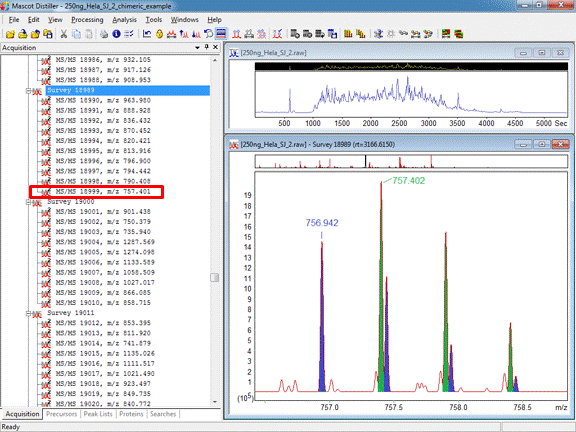Open the Tools menu
This screenshot has height=432, width=576.
[x=154, y=20]
